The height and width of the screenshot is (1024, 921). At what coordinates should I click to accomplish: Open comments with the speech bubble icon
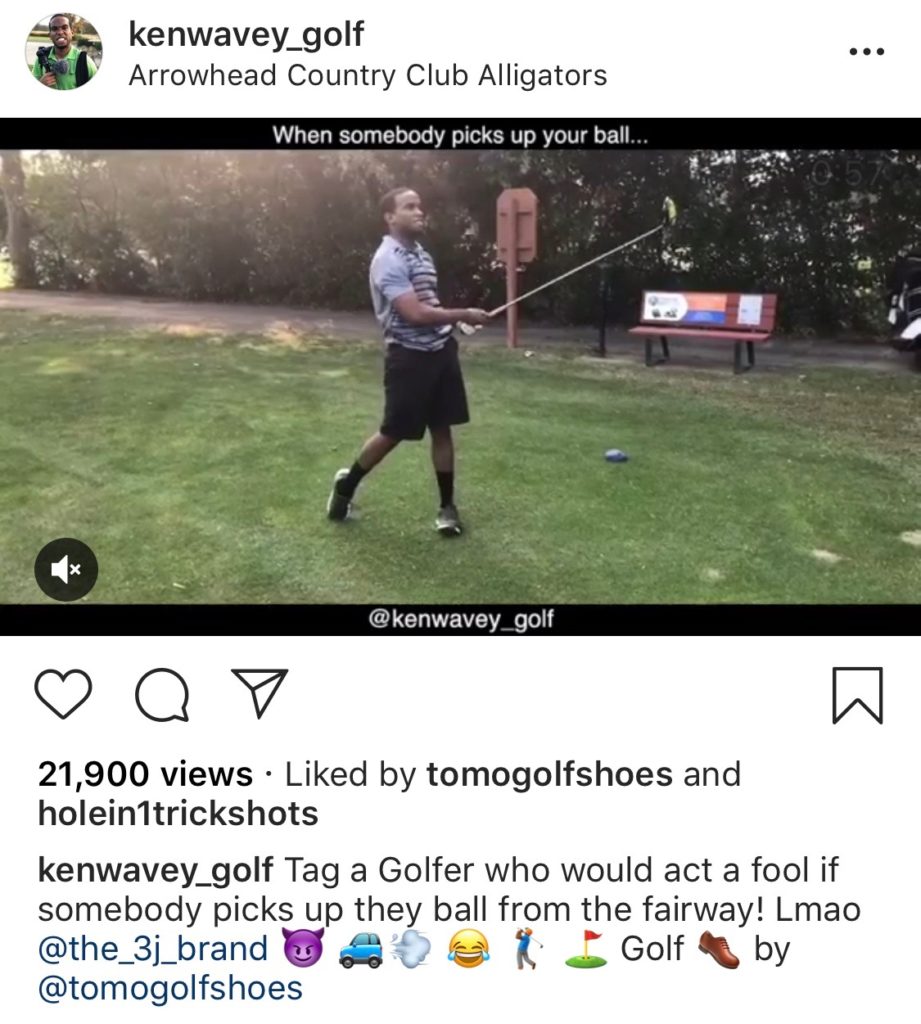[x=163, y=695]
